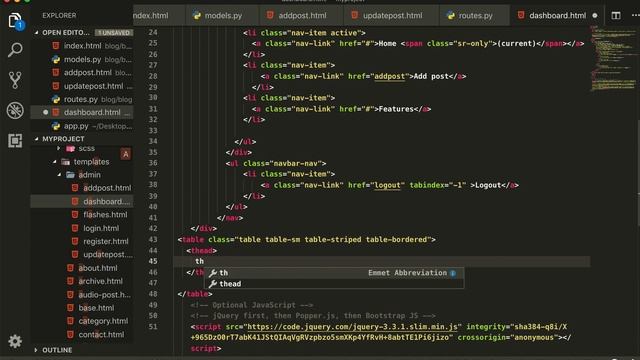Viewport: 640px width, 360px height.
Task: Split the editor to the right
Action: coord(616,16)
